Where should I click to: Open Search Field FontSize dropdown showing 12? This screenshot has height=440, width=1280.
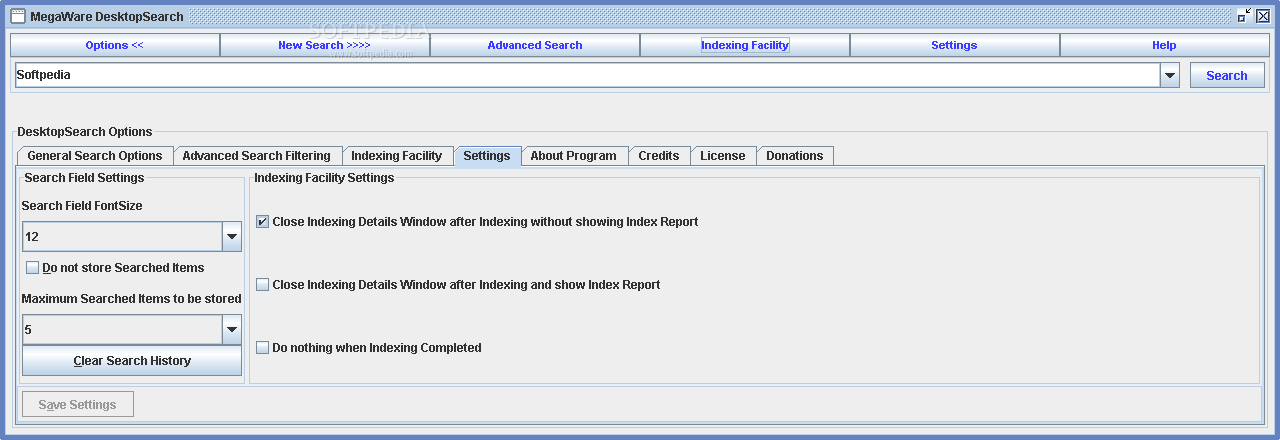click(132, 237)
